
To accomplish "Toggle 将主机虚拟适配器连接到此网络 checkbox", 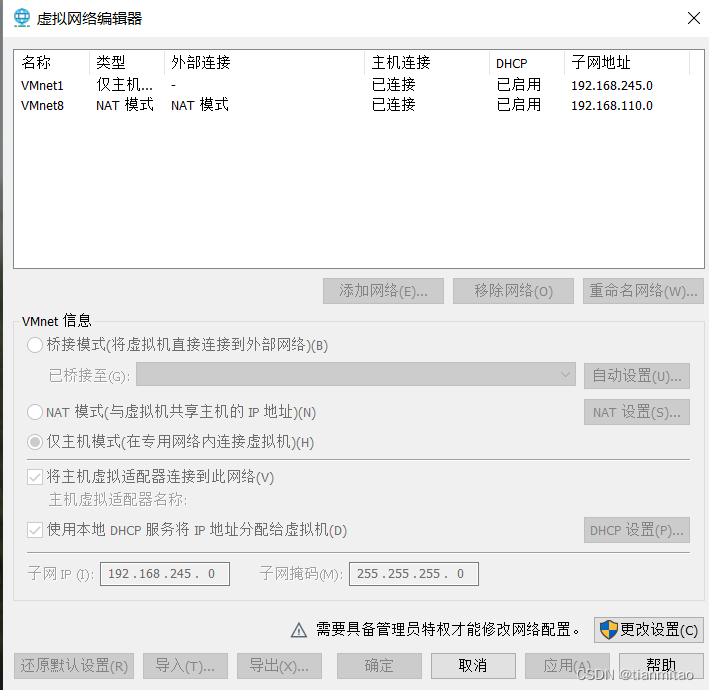I will point(36,477).
